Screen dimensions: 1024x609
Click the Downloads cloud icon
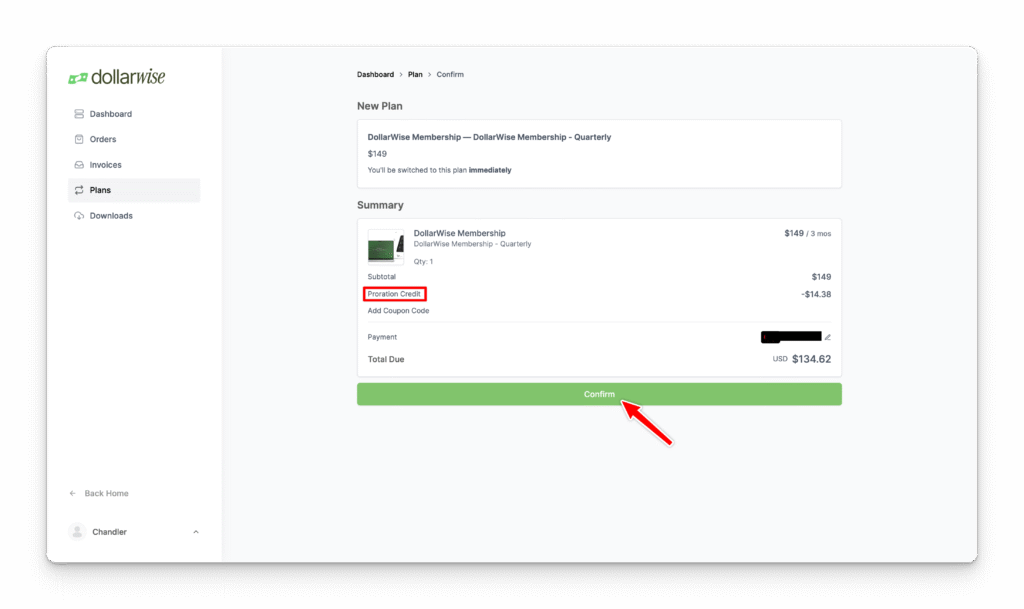tap(79, 215)
